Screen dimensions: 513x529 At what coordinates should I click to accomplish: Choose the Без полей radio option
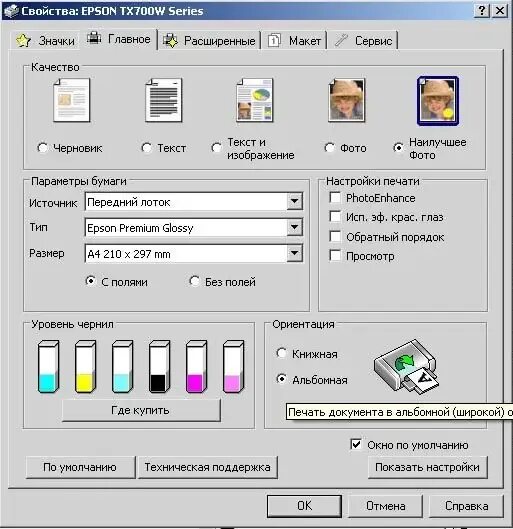coord(194,281)
